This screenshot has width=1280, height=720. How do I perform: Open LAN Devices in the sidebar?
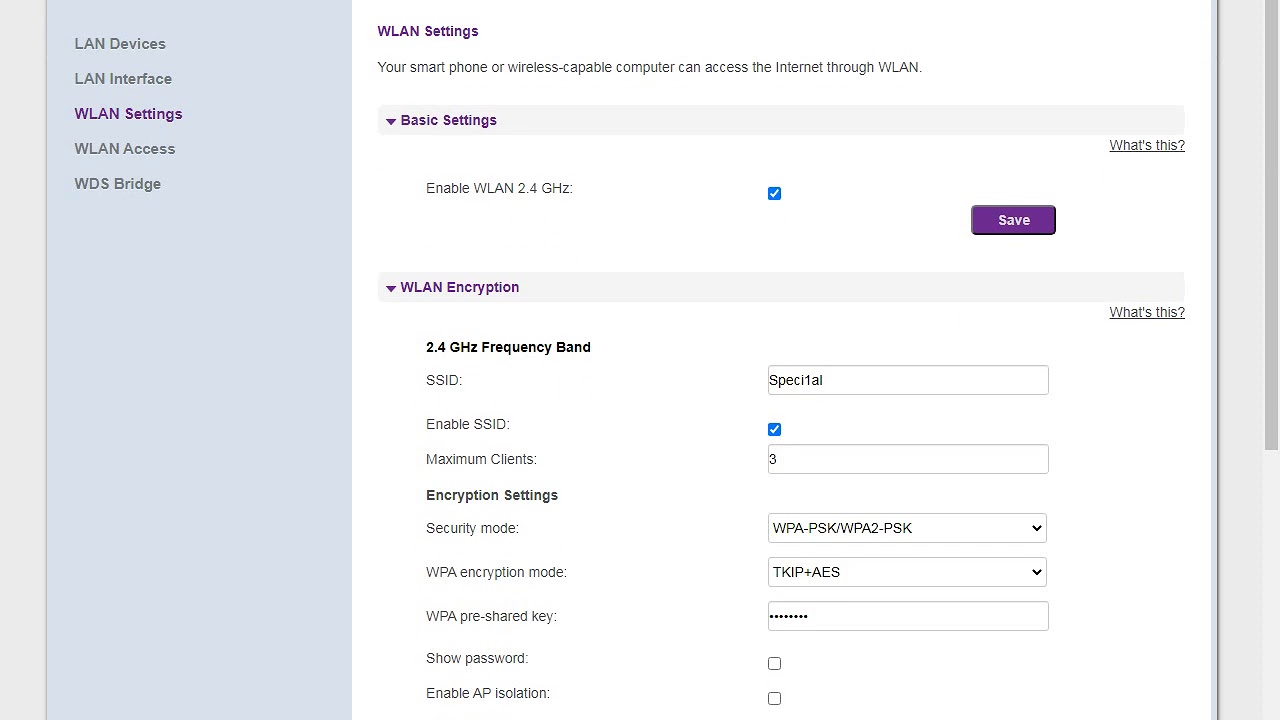[120, 44]
